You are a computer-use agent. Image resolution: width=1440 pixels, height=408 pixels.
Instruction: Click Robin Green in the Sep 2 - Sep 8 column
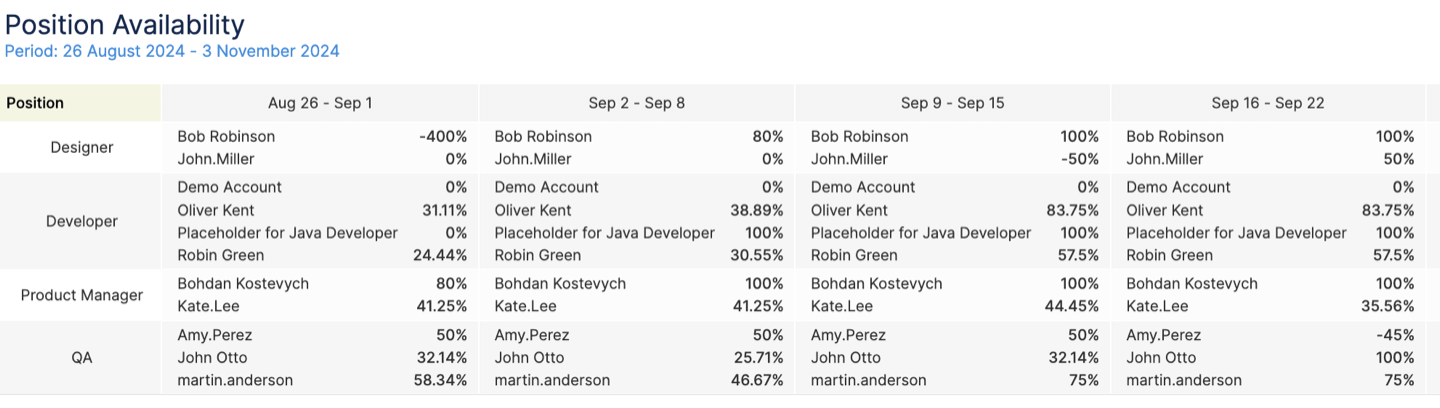pos(538,255)
